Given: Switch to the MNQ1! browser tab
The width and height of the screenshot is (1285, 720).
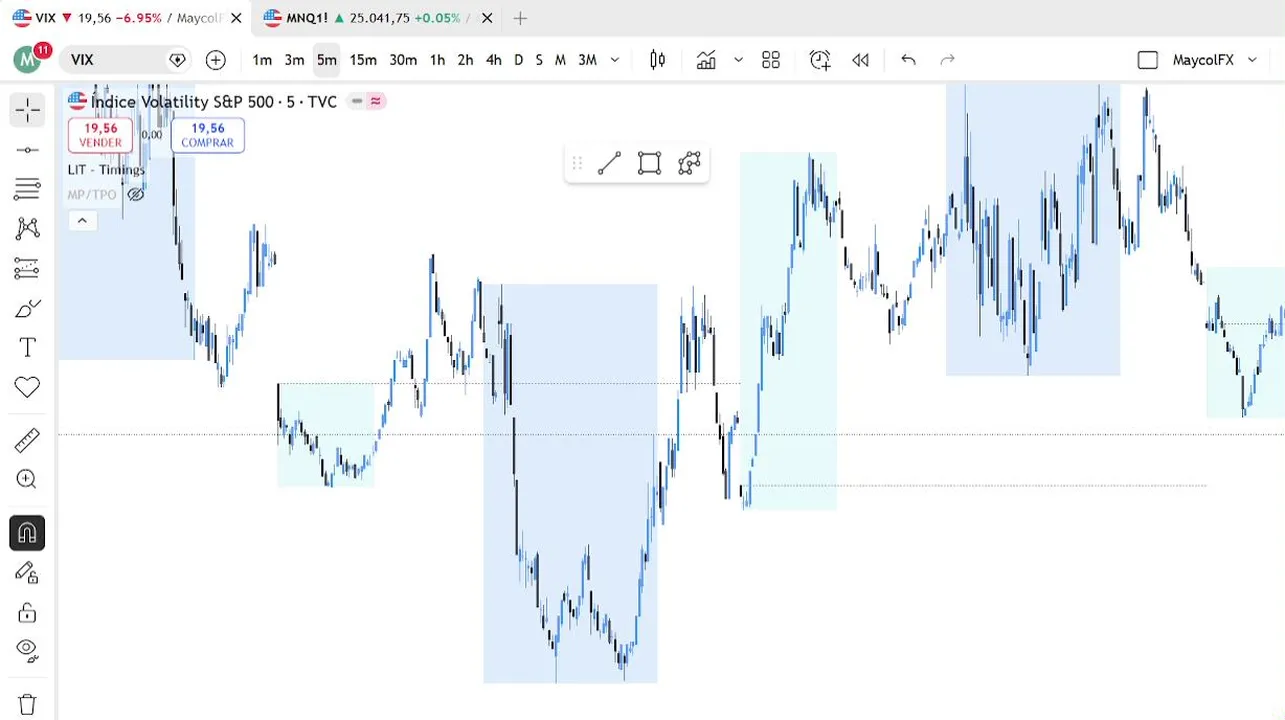Looking at the screenshot, I should pyautogui.click(x=375, y=18).
